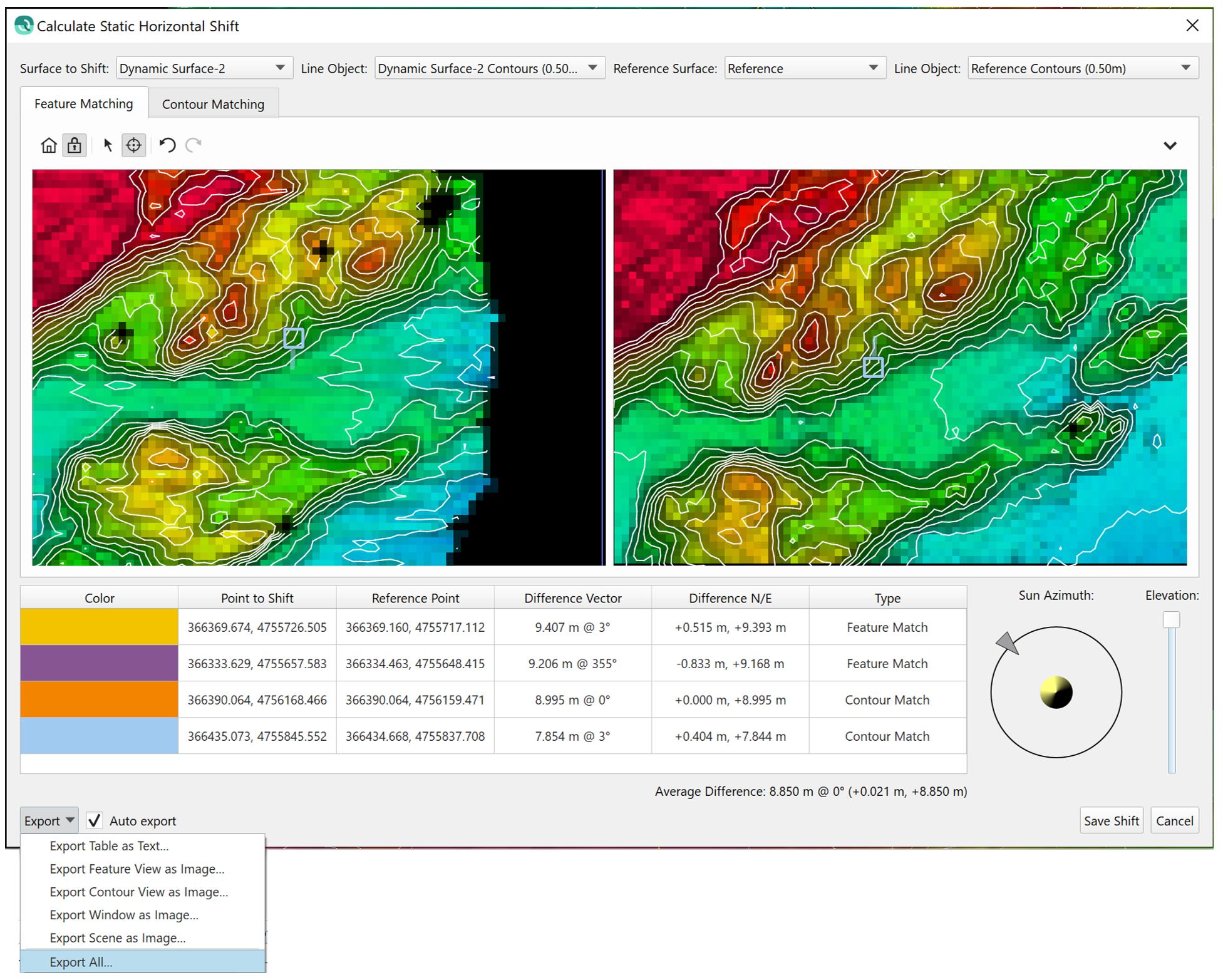The height and width of the screenshot is (980, 1223).
Task: Click the Home view icon
Action: pos(49,145)
